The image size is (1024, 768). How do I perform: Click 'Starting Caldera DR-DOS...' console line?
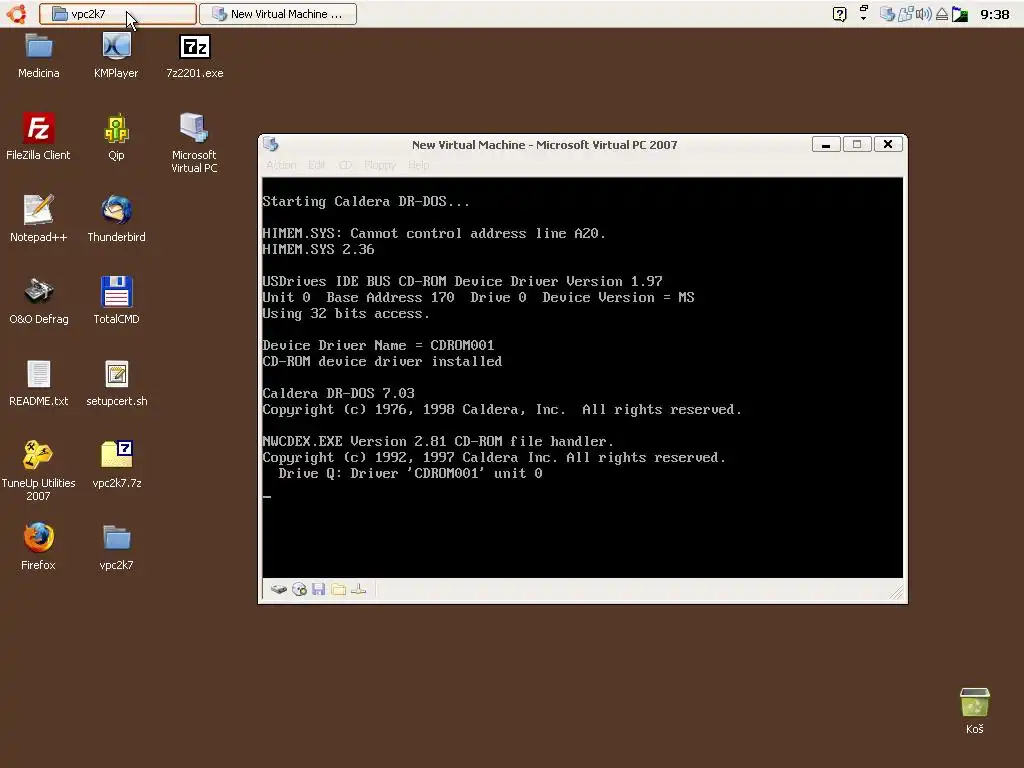coord(366,201)
